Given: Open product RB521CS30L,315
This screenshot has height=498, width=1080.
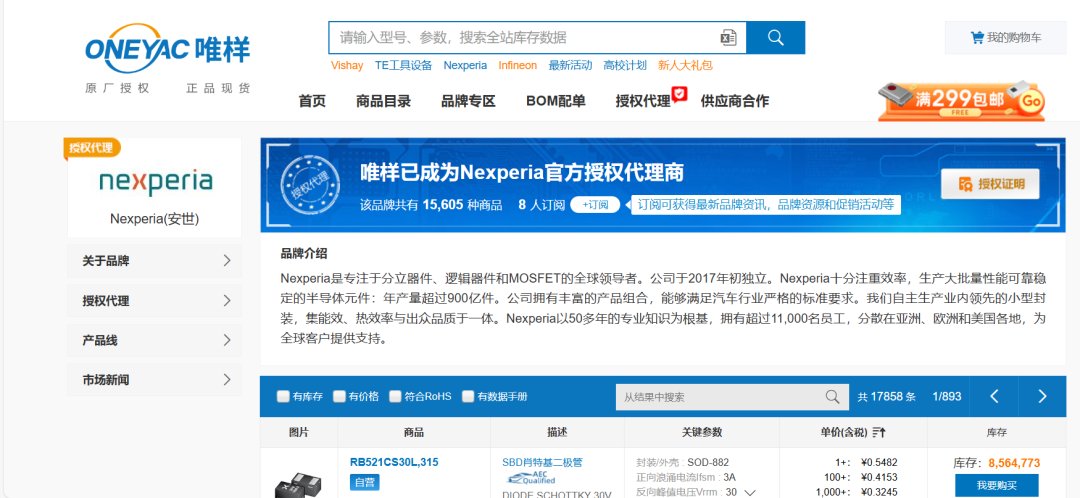Looking at the screenshot, I should click(x=394, y=462).
